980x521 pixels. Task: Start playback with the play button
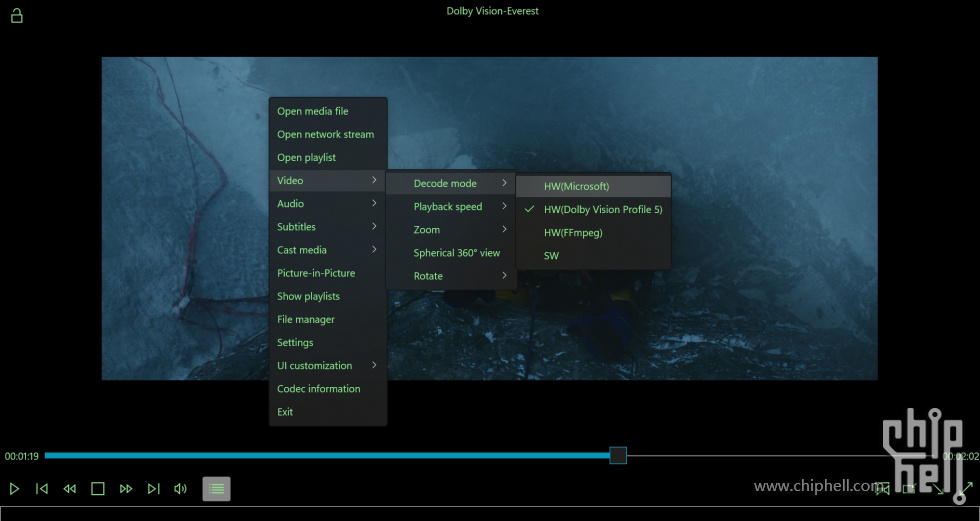14,489
